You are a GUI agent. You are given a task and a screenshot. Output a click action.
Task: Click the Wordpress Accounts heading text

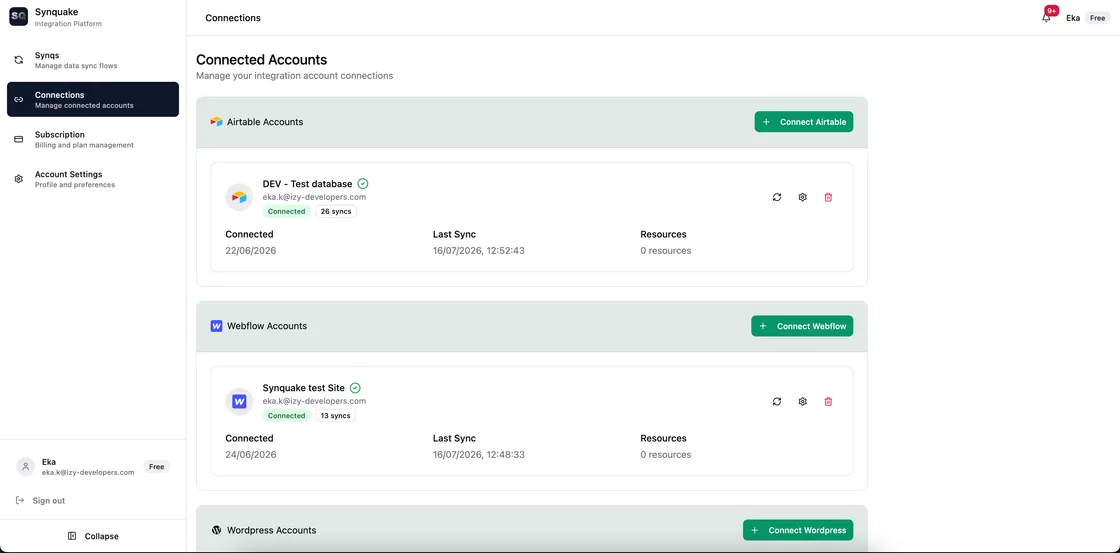coord(271,530)
